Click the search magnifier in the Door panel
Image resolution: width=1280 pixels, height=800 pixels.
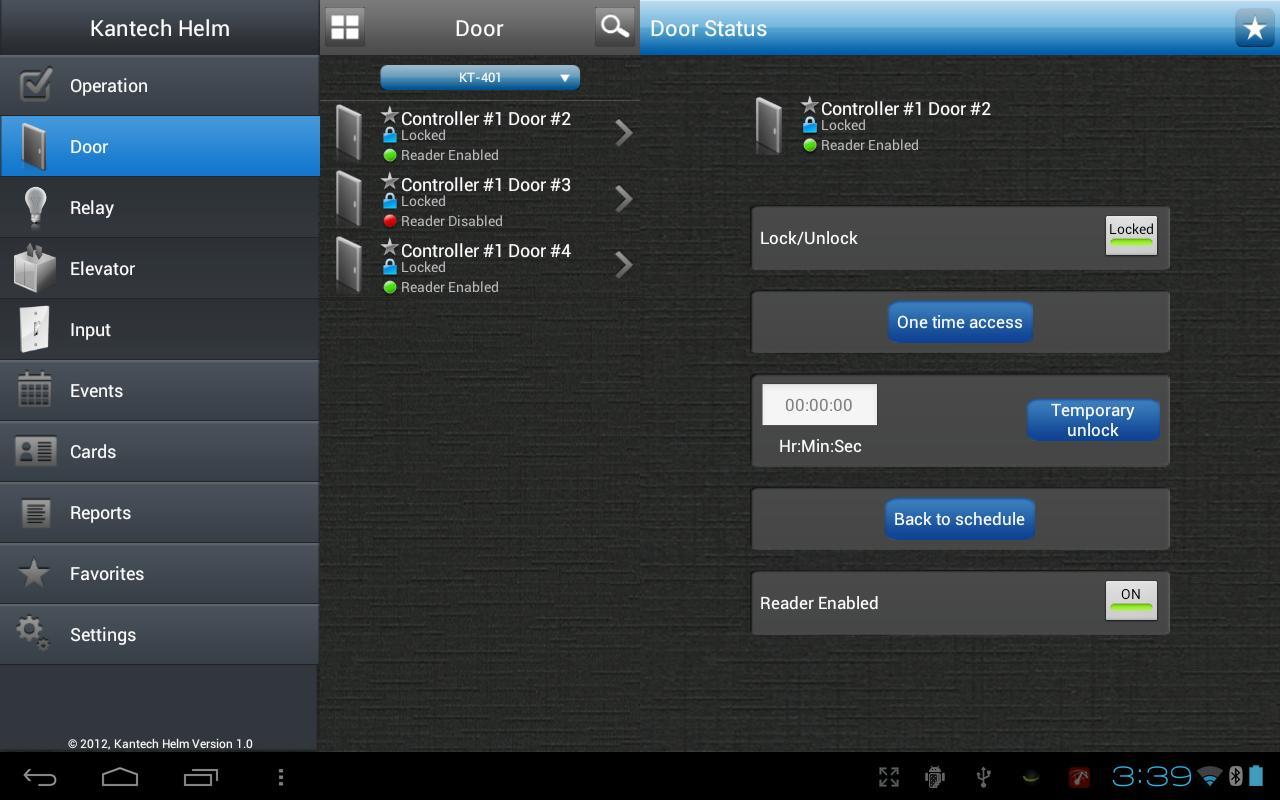click(613, 26)
